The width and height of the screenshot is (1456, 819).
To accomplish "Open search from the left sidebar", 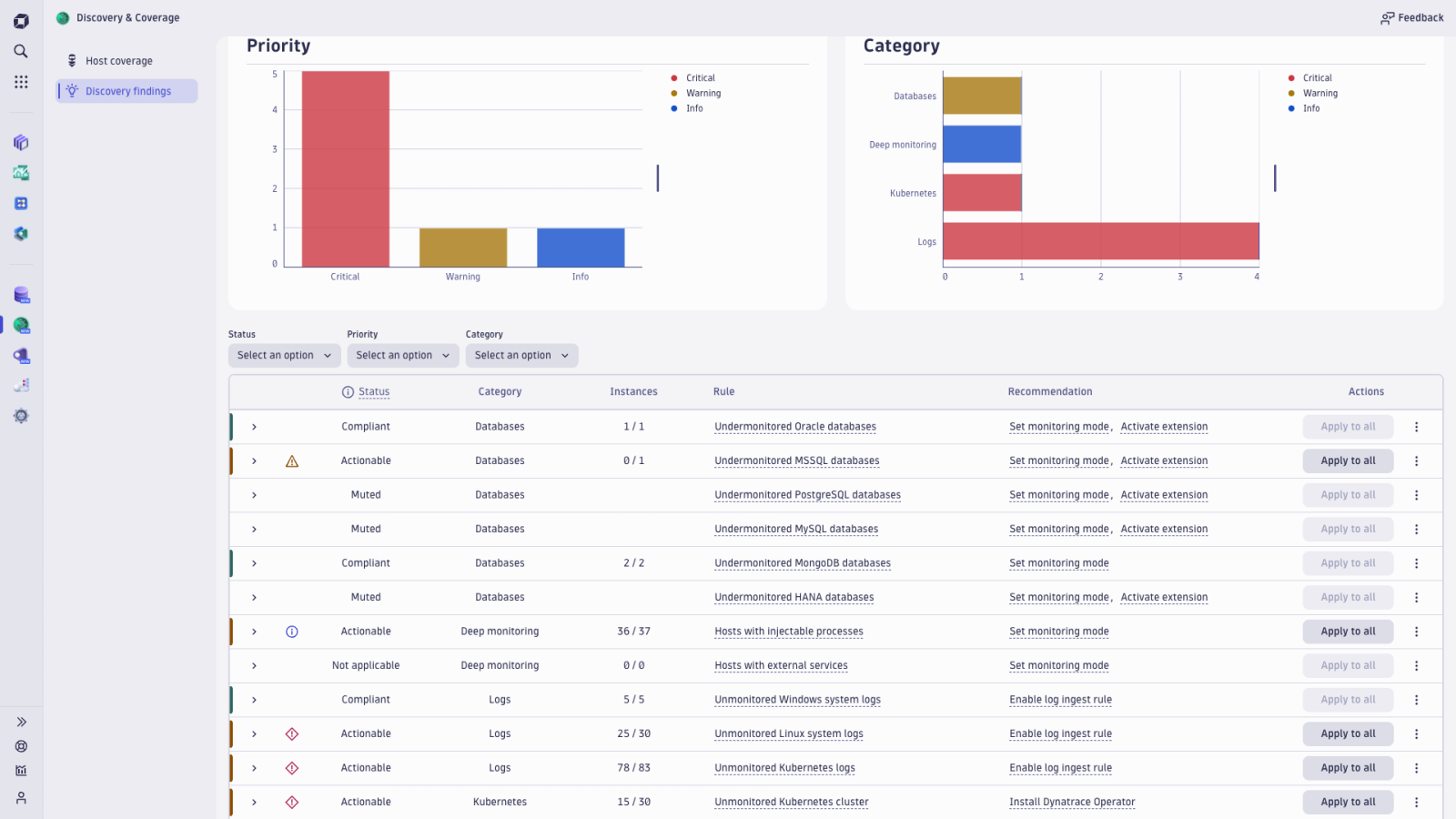I will click(20, 52).
